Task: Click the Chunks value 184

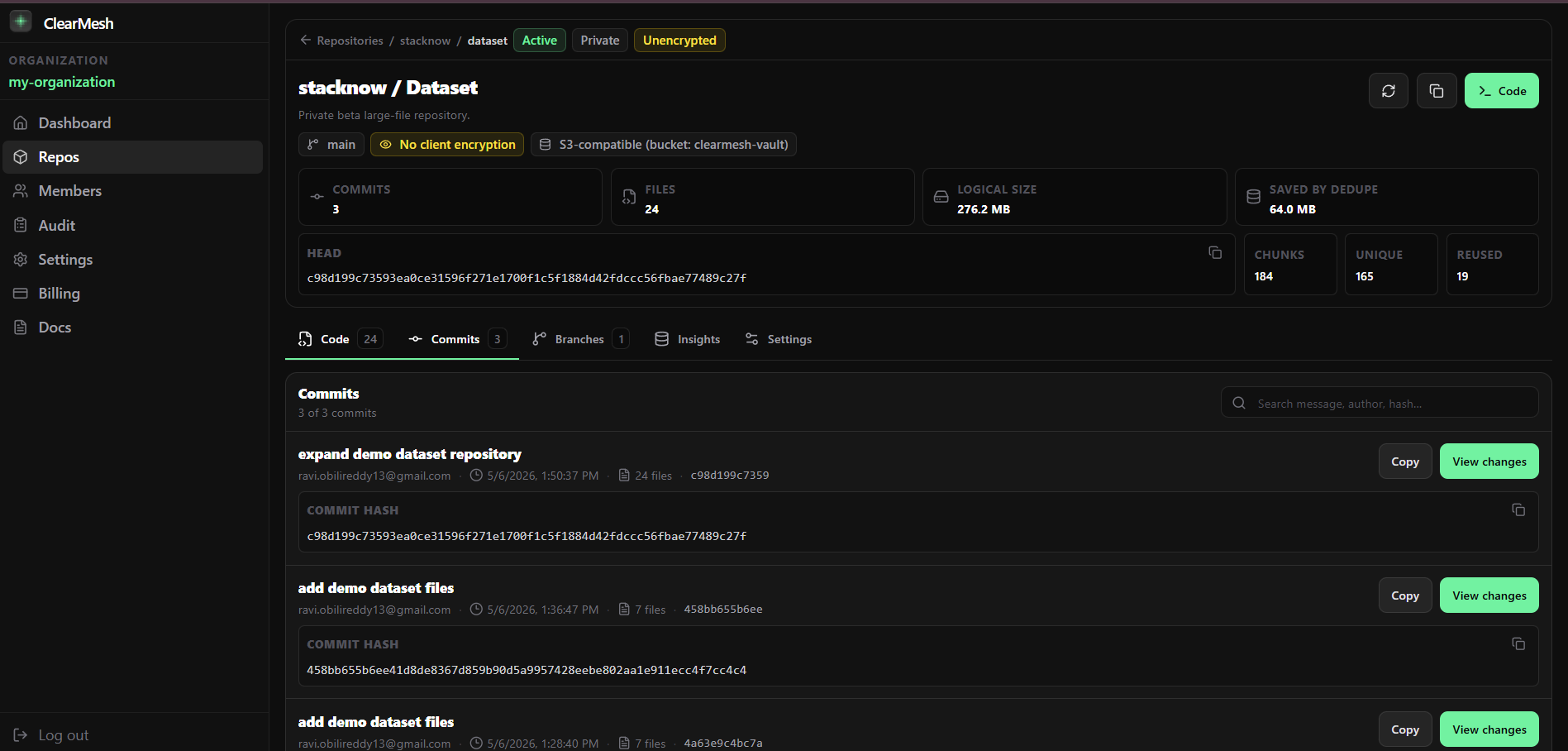Action: tap(1264, 276)
